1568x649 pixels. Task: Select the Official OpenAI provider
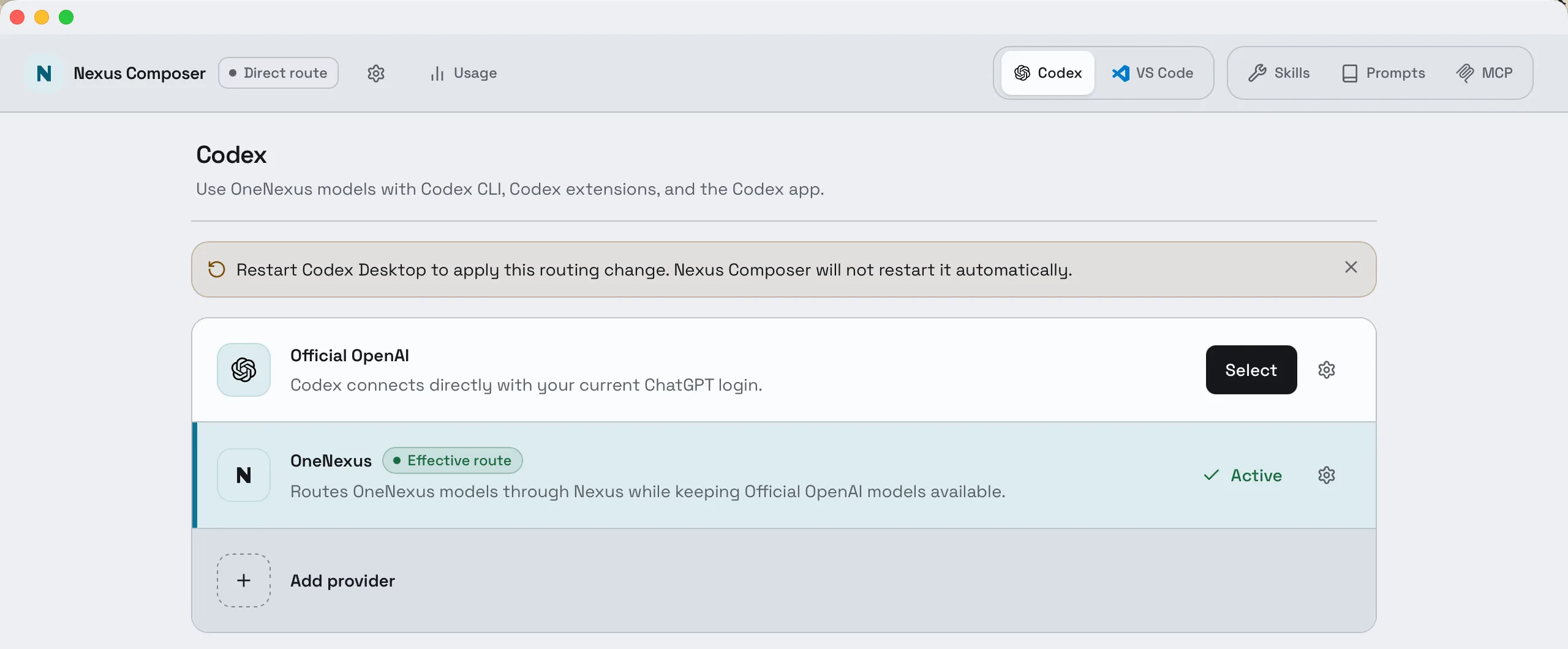(x=1251, y=370)
